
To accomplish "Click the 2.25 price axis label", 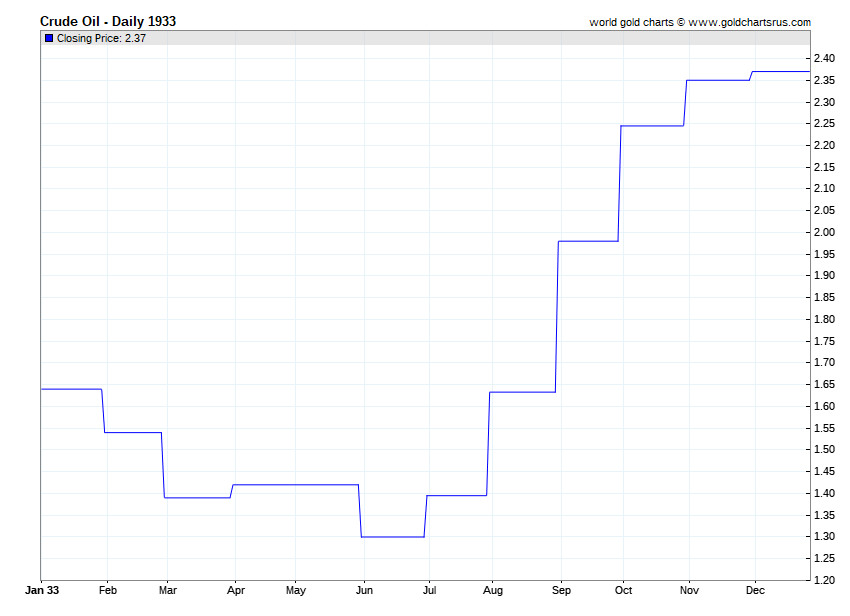I will click(825, 124).
